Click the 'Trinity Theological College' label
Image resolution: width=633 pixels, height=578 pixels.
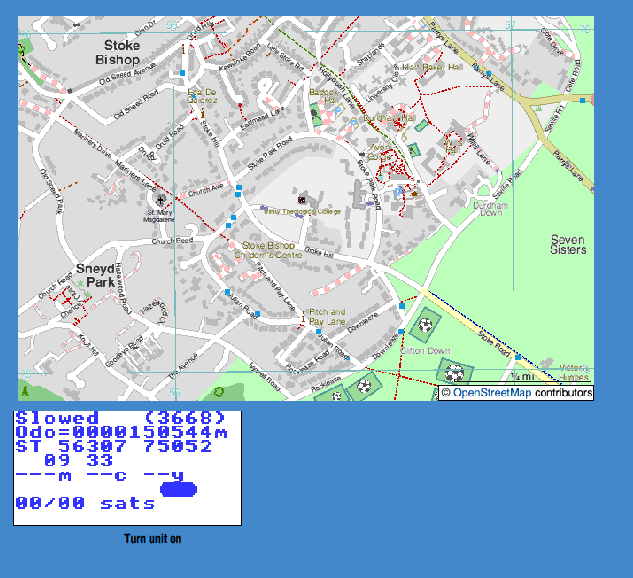point(302,212)
